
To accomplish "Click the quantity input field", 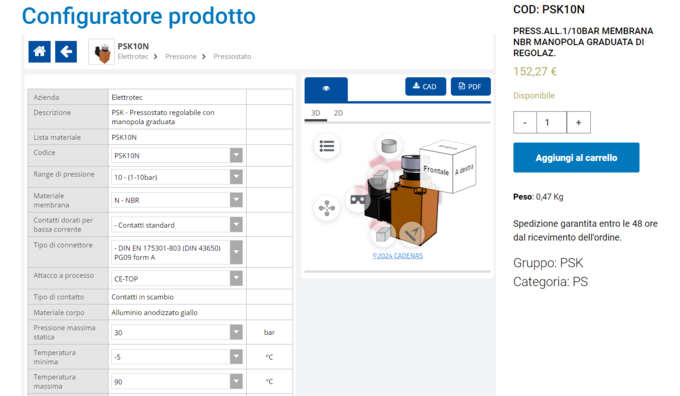I will point(551,123).
